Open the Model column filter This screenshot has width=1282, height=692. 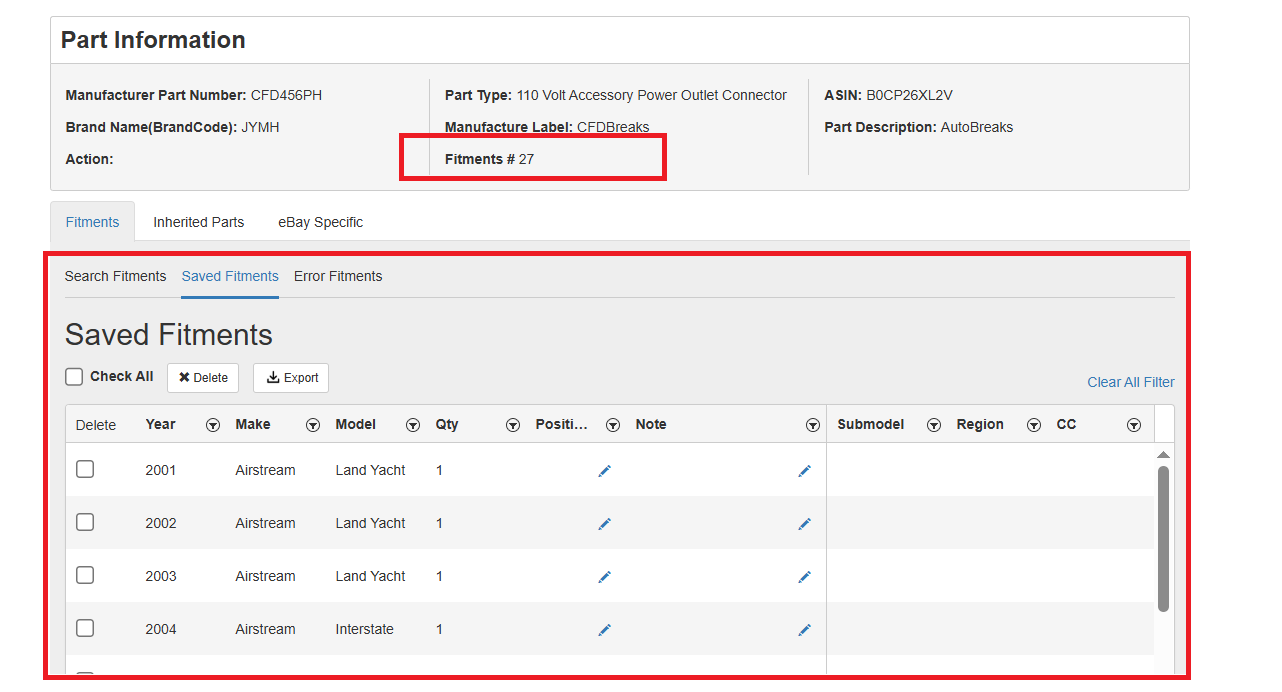tap(412, 425)
